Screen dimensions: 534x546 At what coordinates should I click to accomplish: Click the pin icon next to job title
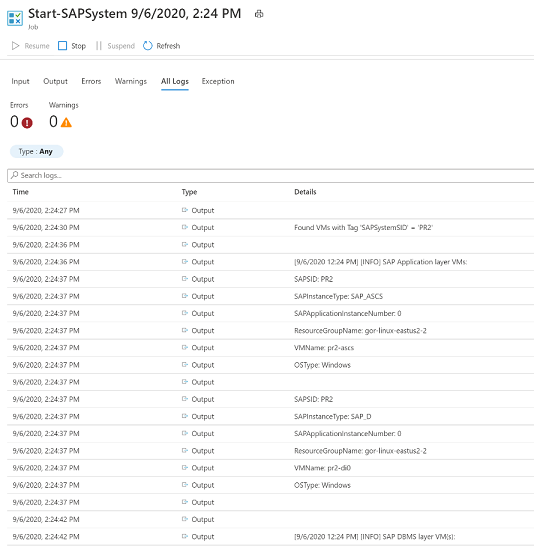[x=259, y=14]
